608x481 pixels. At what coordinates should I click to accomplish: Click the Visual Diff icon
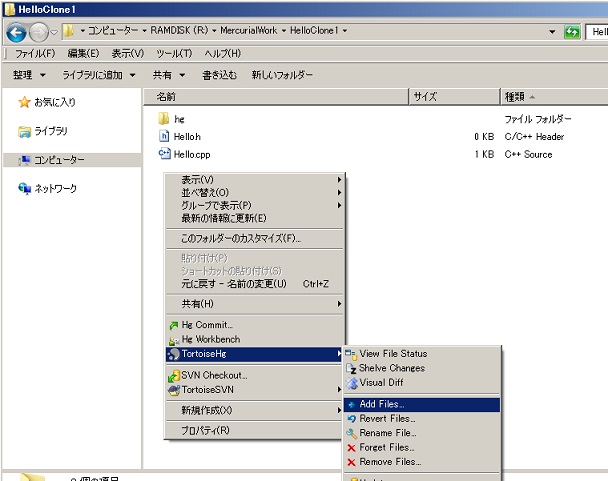(352, 383)
